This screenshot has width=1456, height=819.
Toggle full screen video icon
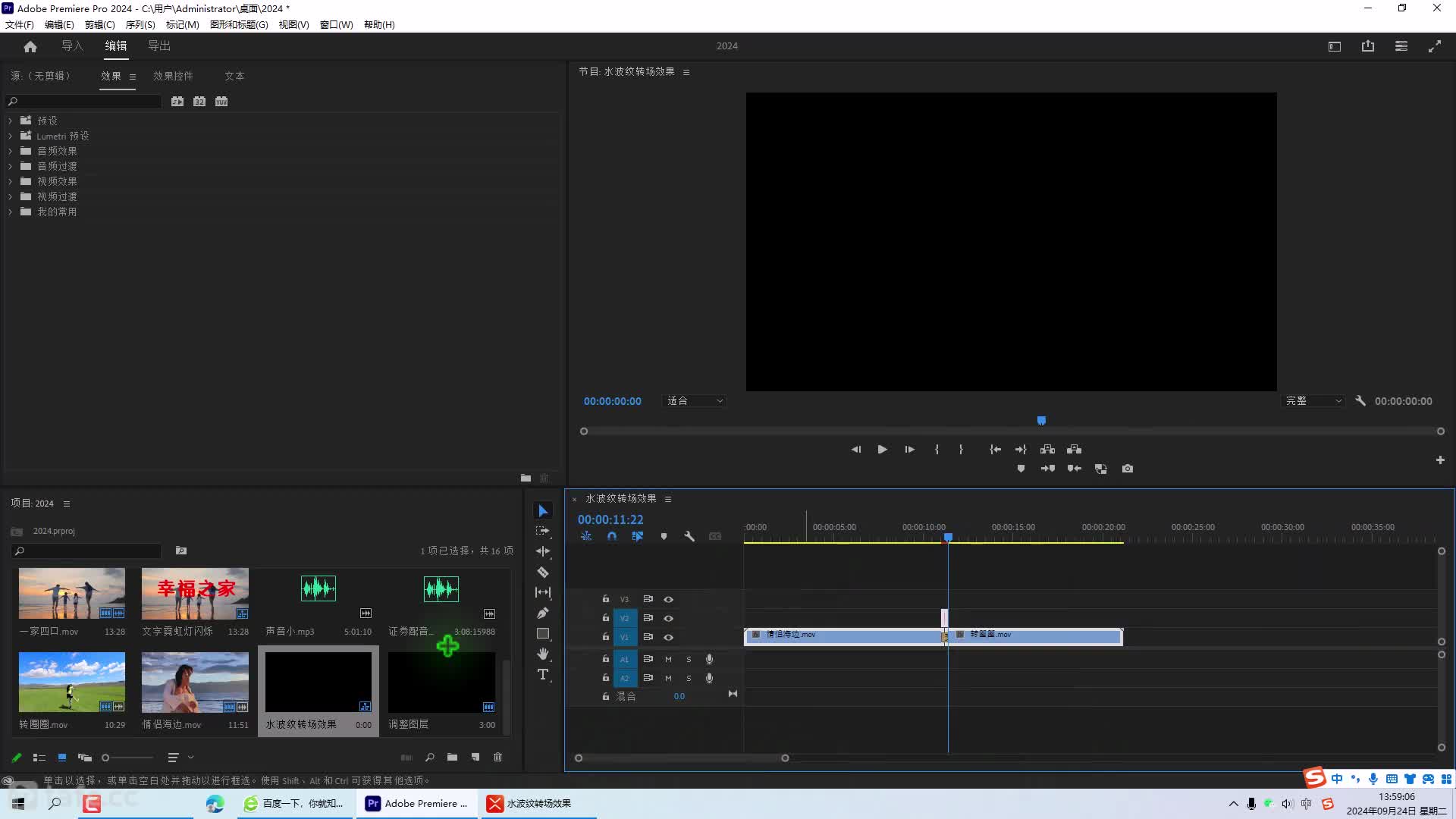[1435, 46]
